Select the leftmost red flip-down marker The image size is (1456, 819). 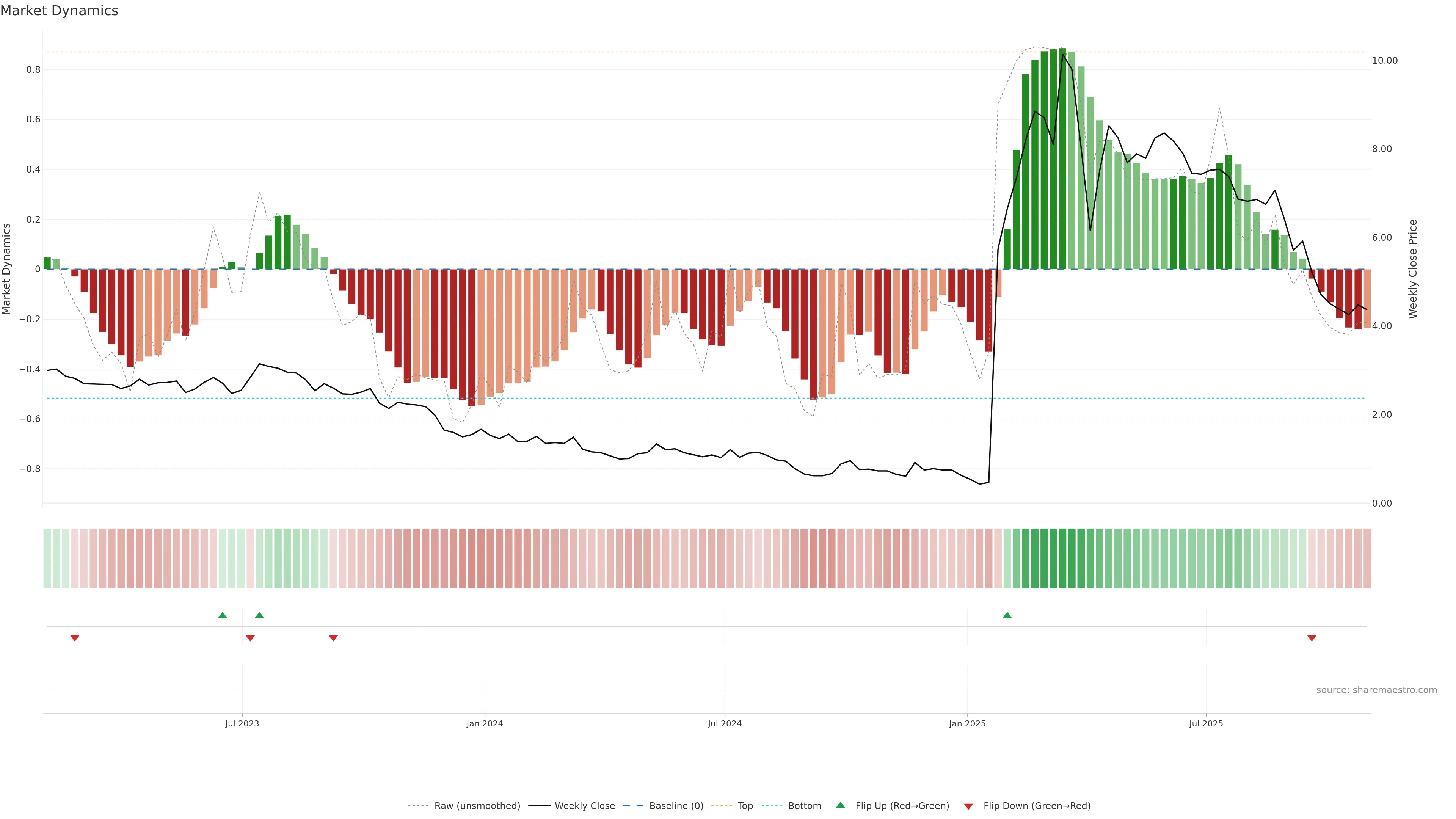[x=75, y=638]
